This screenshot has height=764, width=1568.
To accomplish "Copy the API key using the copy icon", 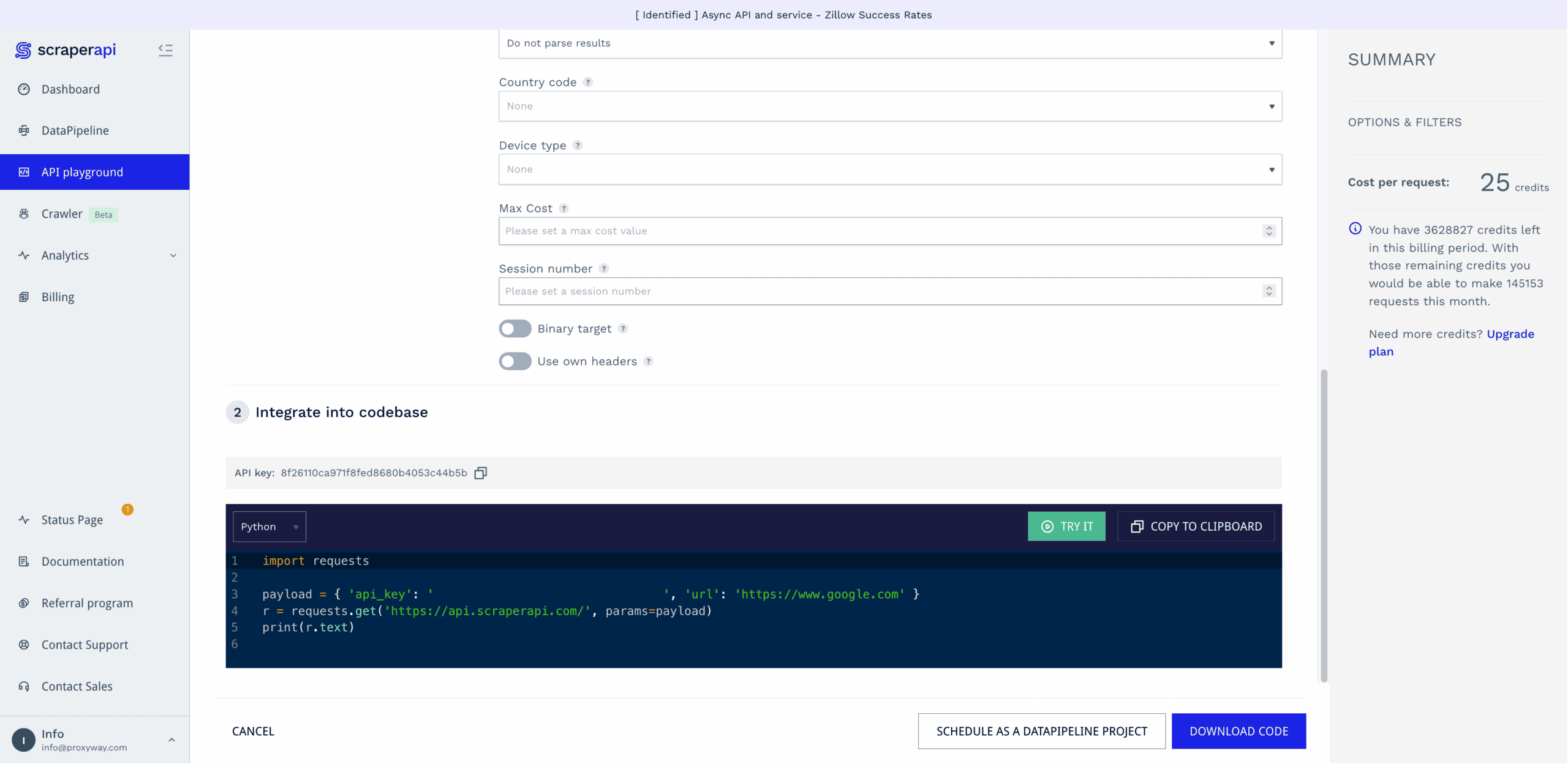I will click(481, 473).
